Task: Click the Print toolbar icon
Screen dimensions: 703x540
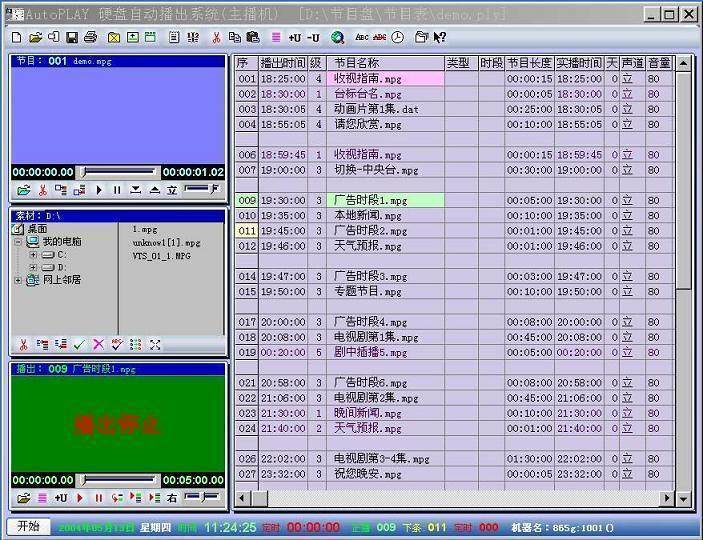Action: [x=91, y=37]
